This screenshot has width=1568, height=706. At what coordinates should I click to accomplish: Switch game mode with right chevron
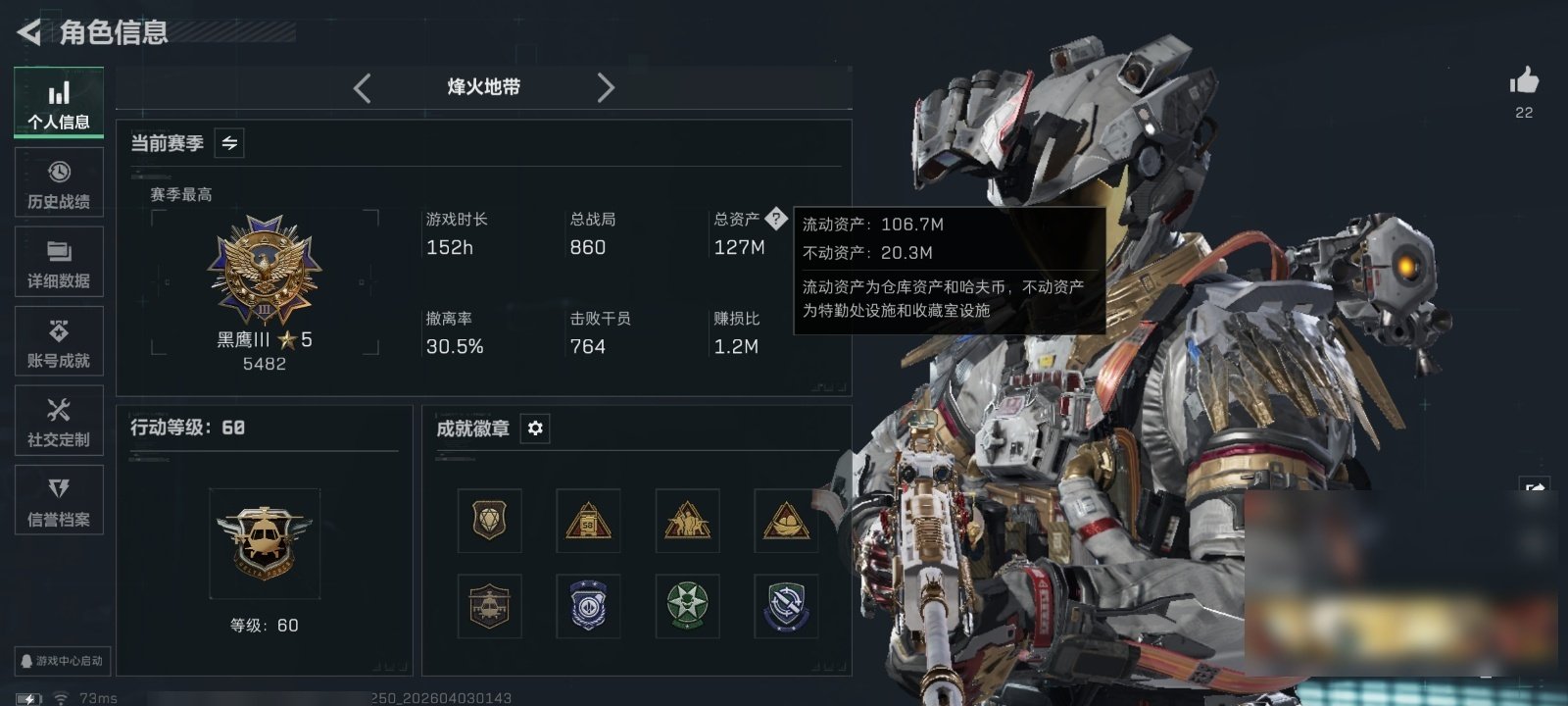(x=606, y=88)
